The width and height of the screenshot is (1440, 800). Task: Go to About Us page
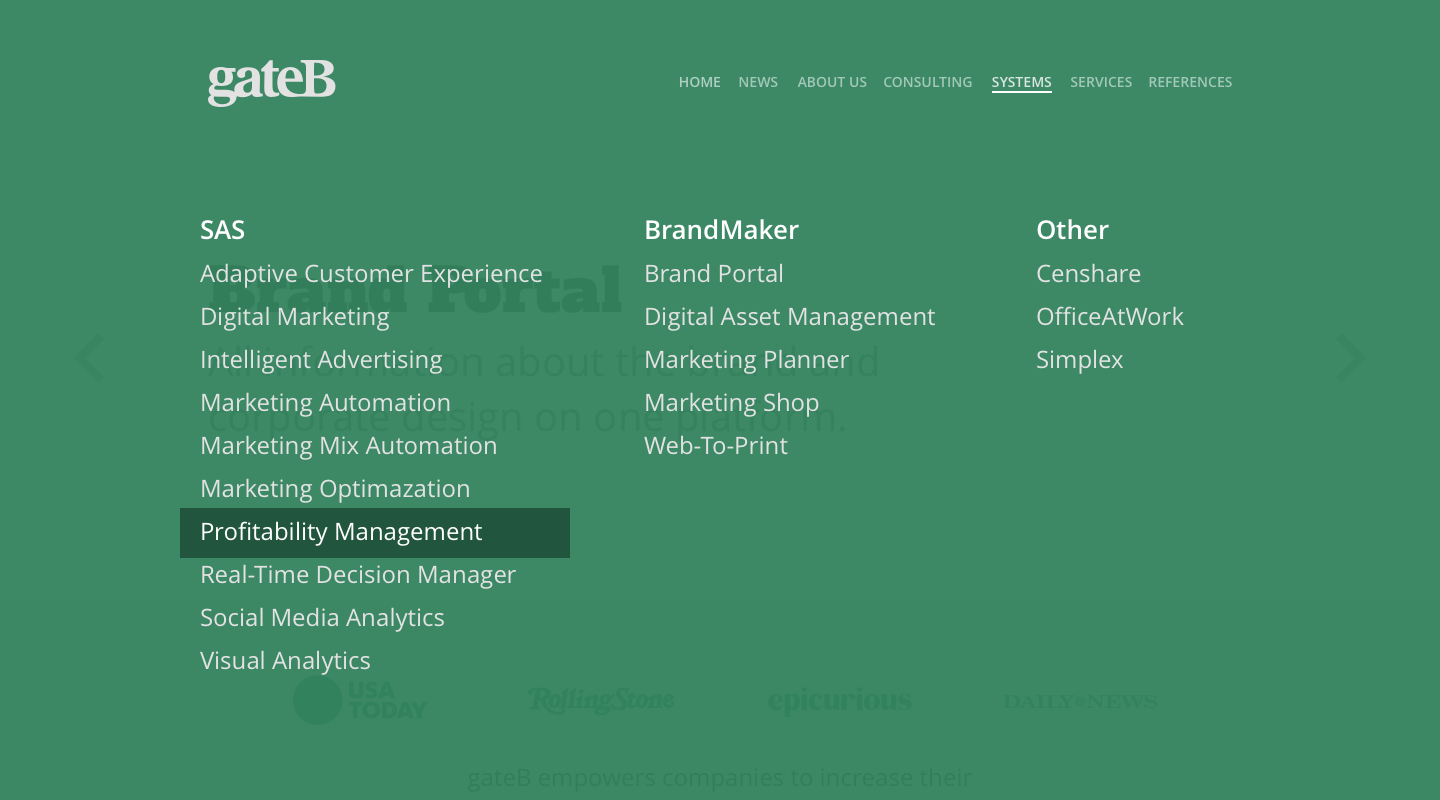point(832,82)
